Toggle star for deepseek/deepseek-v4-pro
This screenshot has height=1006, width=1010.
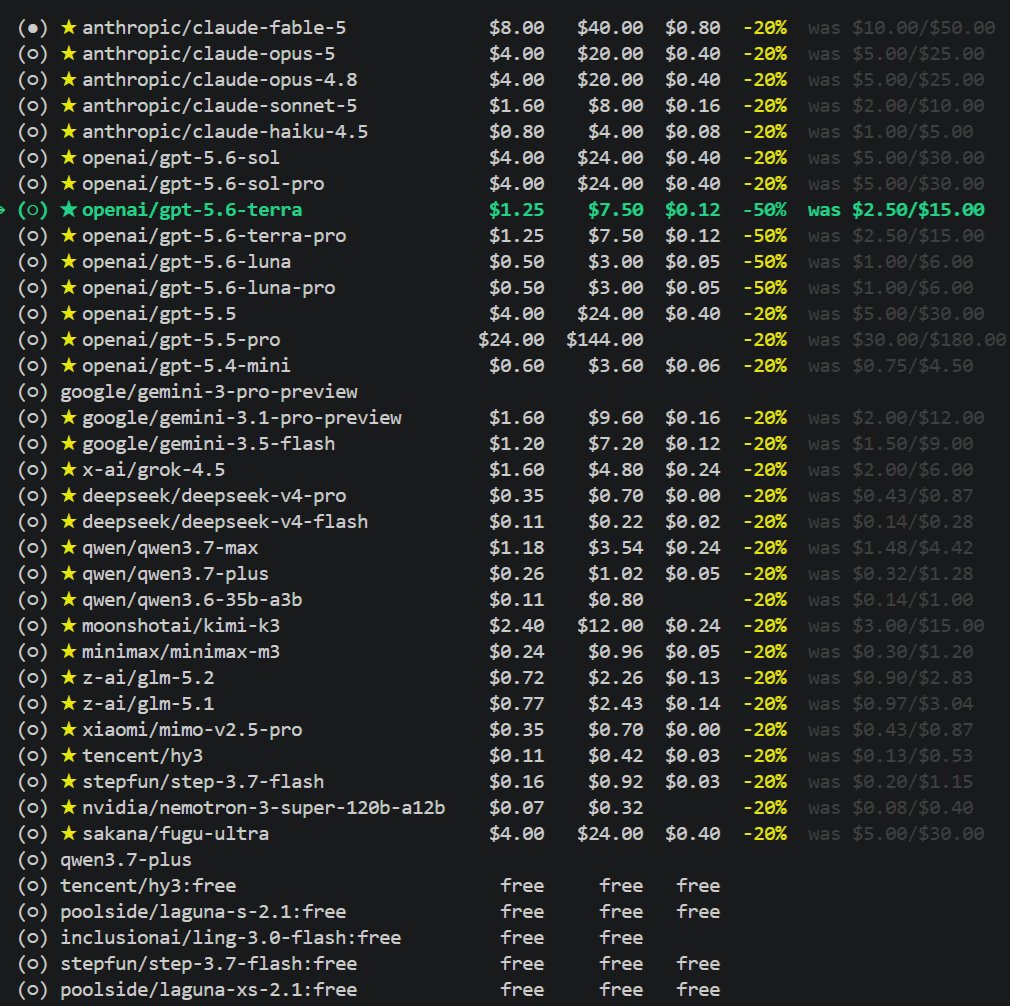[68, 495]
